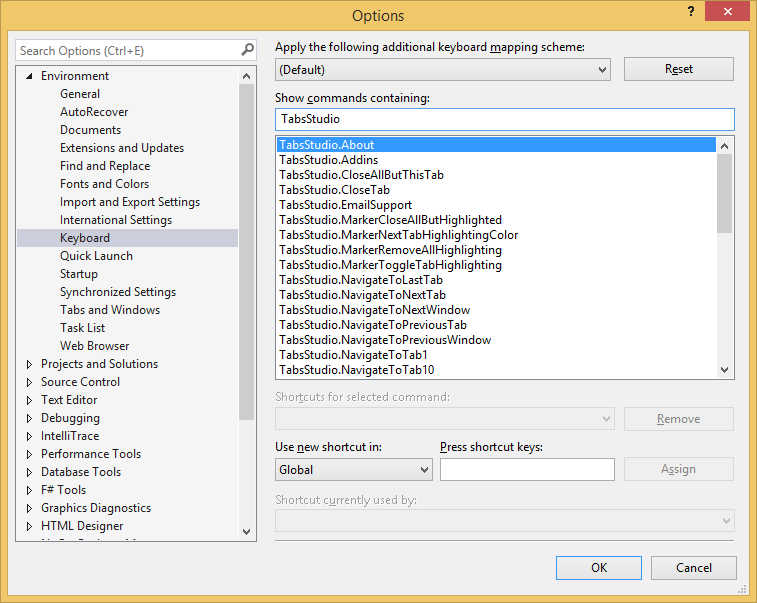Open International Settings page
Image resolution: width=757 pixels, height=603 pixels.
tap(116, 220)
